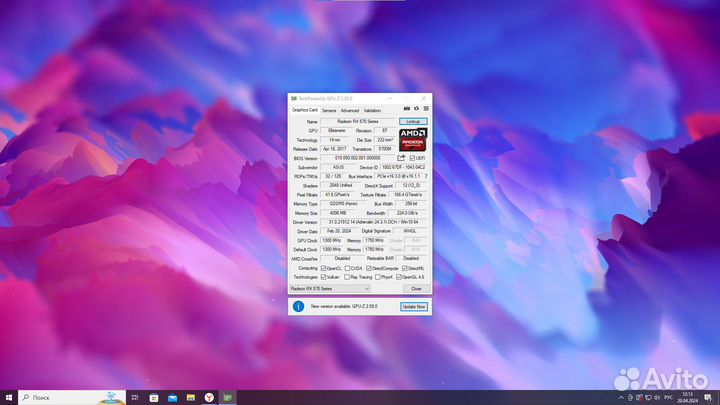Toggle the Ray Tracing checkbox

347,277
